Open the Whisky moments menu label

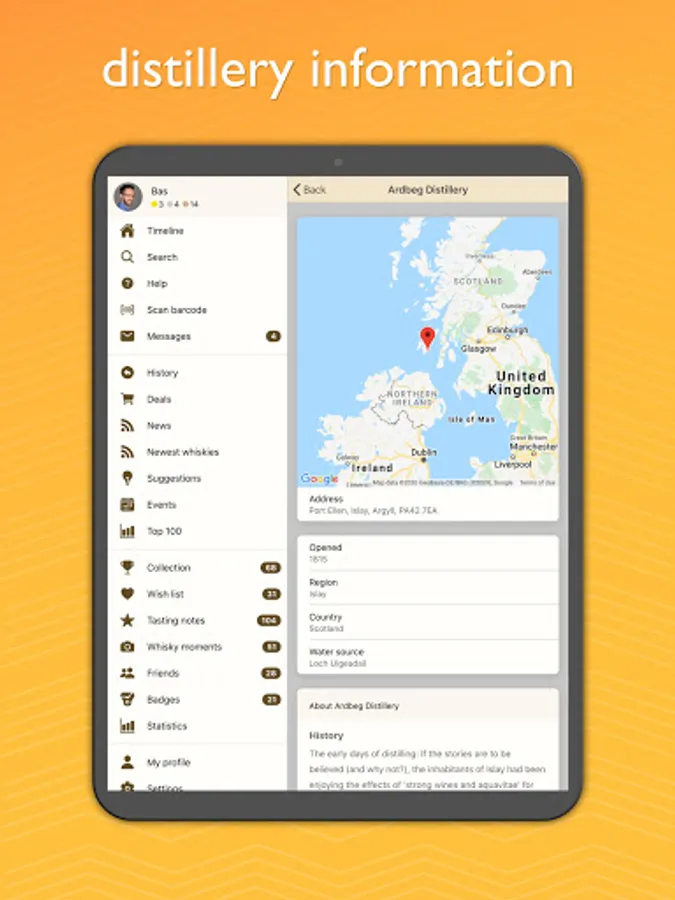coord(184,646)
